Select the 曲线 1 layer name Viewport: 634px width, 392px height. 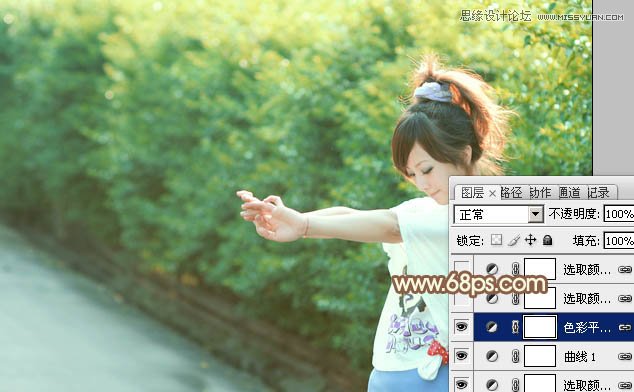pyautogui.click(x=580, y=356)
